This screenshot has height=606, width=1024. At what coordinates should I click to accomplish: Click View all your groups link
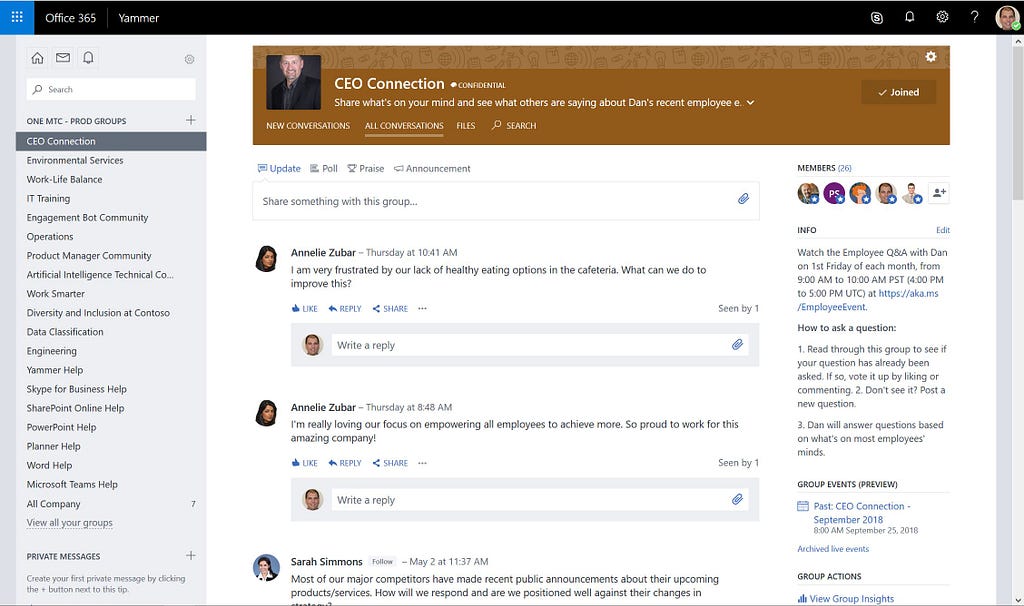pyautogui.click(x=69, y=522)
